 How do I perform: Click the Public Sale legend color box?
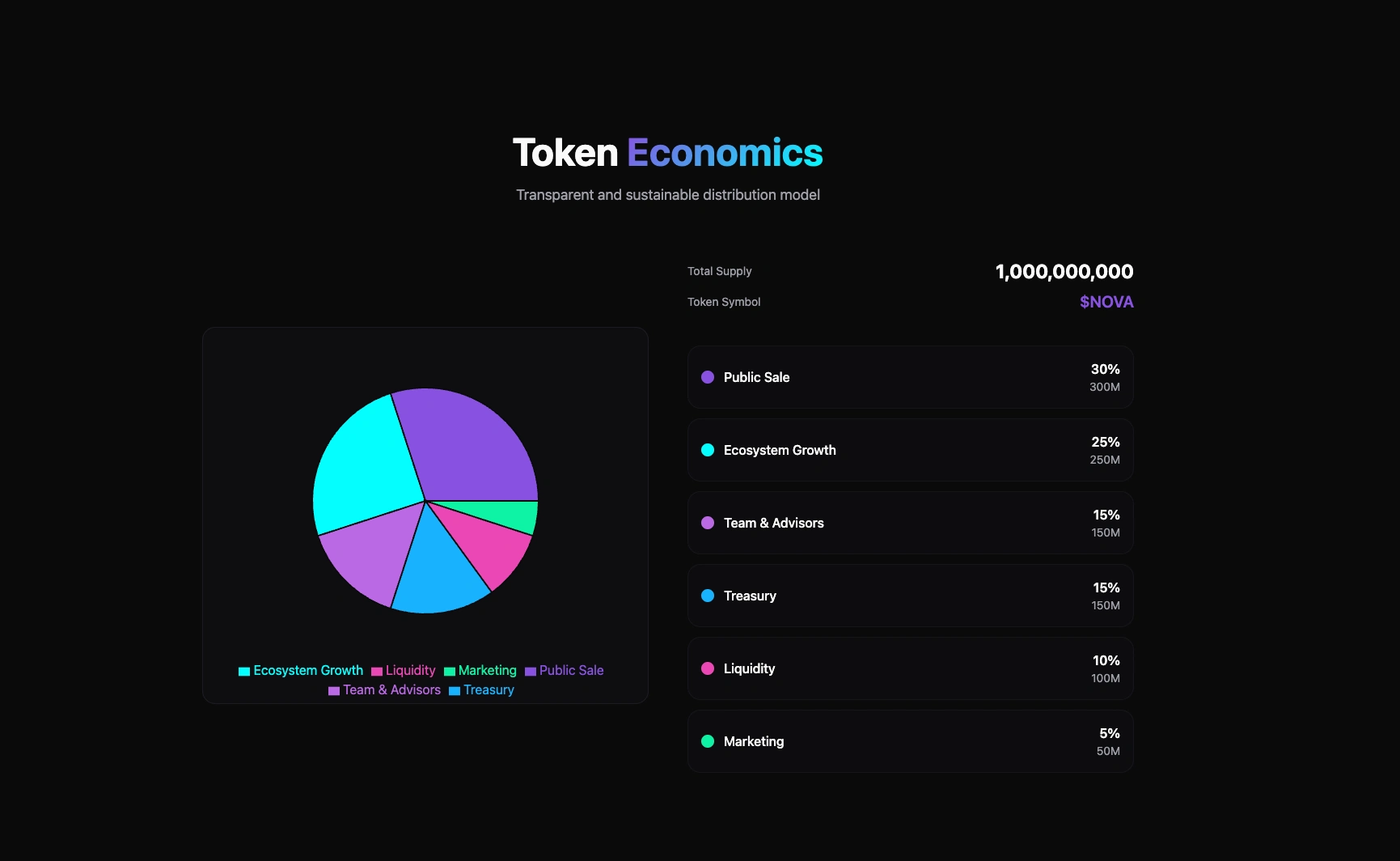(x=531, y=672)
